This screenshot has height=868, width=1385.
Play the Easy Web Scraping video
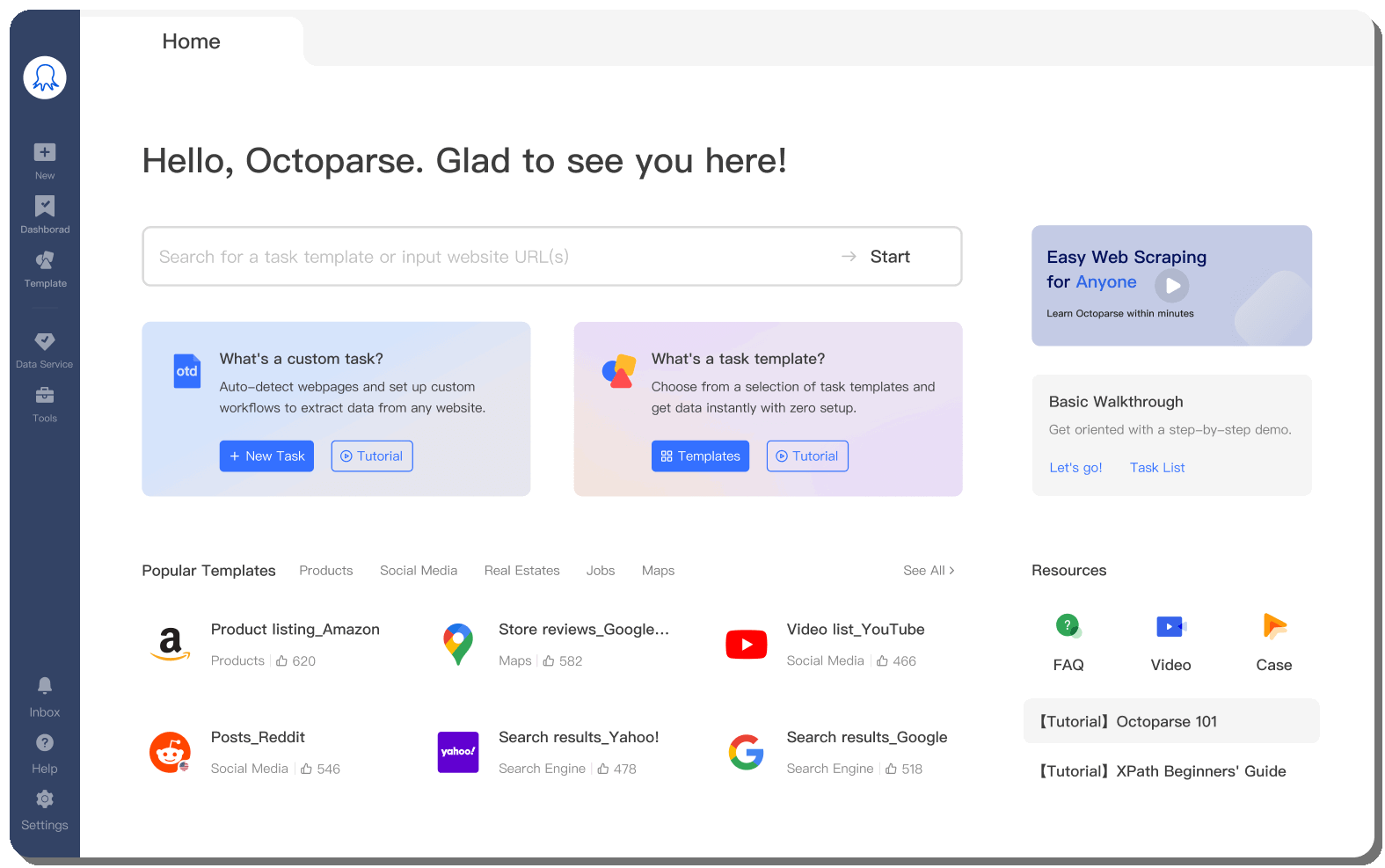click(1172, 285)
